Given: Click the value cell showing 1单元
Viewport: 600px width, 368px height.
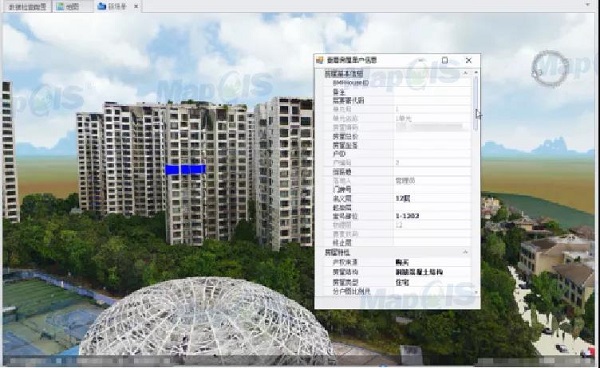Looking at the screenshot, I should click(432, 118).
